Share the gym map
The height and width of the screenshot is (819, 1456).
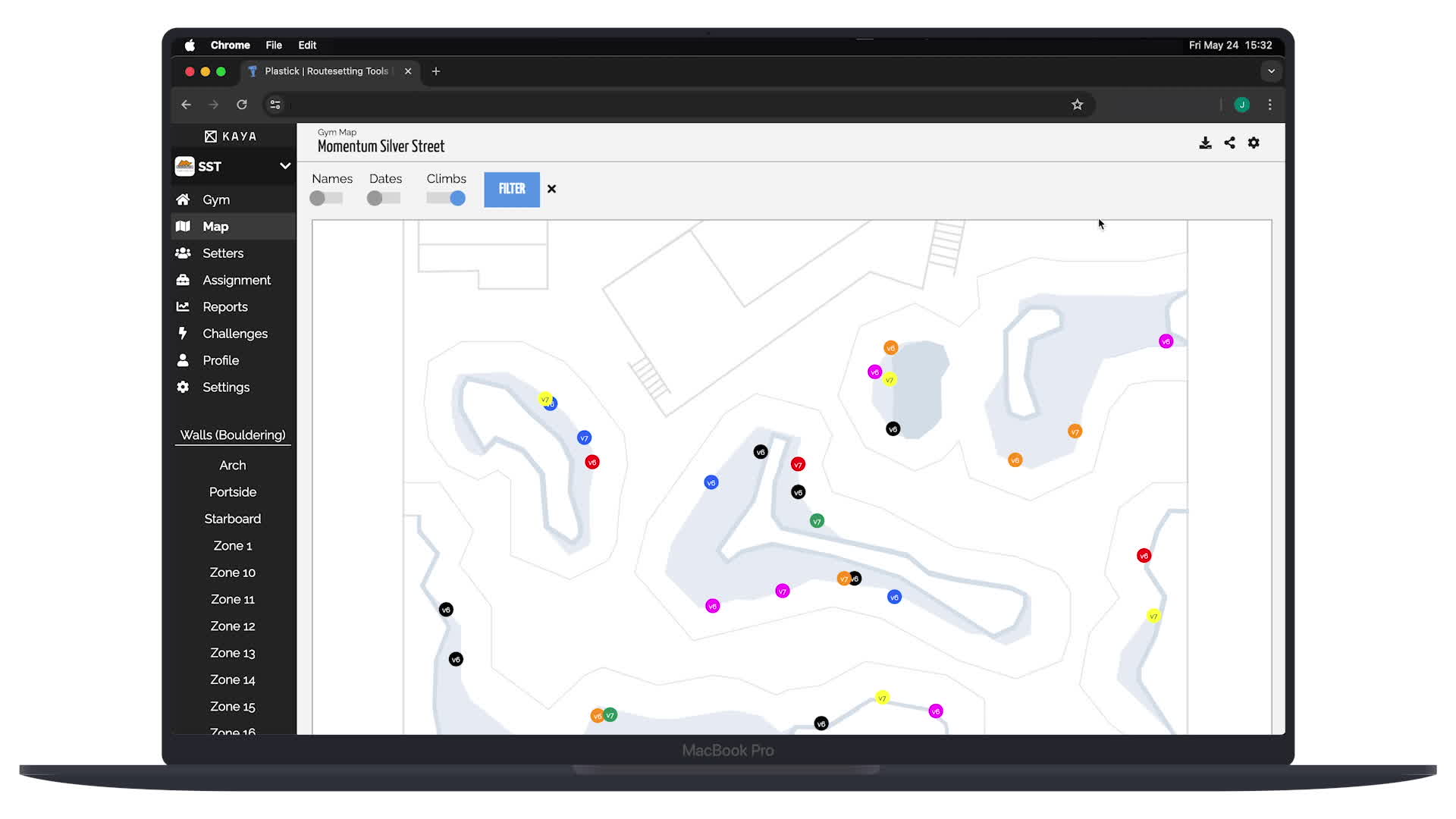click(1229, 143)
